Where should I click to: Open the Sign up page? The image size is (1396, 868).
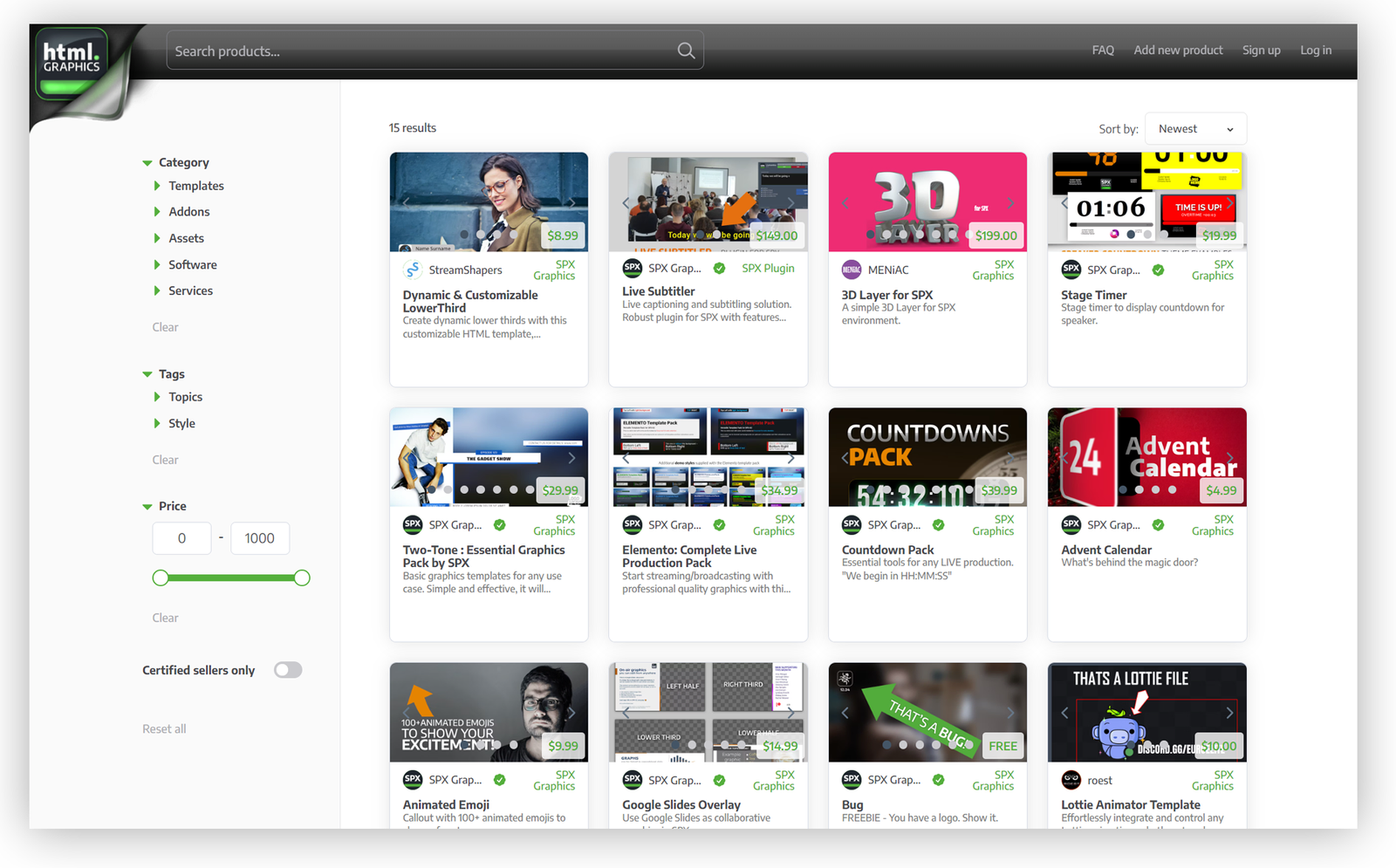(1261, 51)
